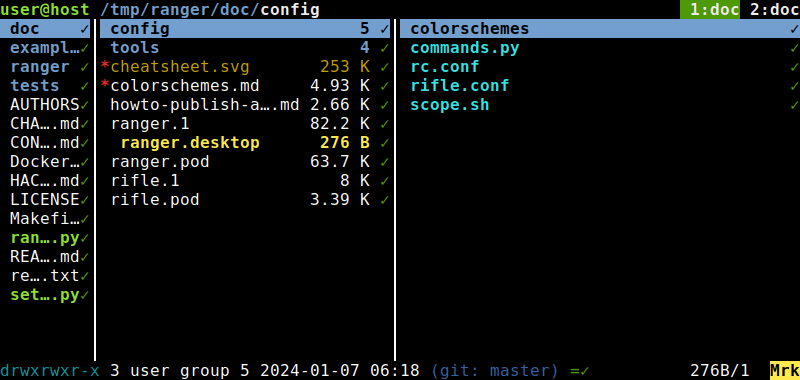Select rc.conf in the preview column

tap(599, 67)
